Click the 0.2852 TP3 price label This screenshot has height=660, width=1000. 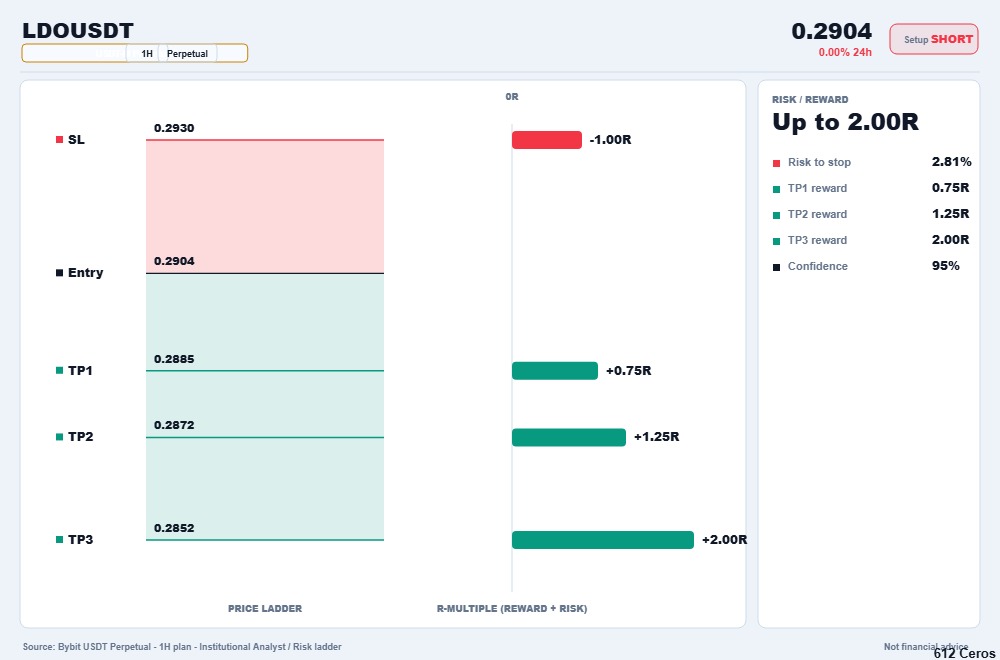point(174,528)
